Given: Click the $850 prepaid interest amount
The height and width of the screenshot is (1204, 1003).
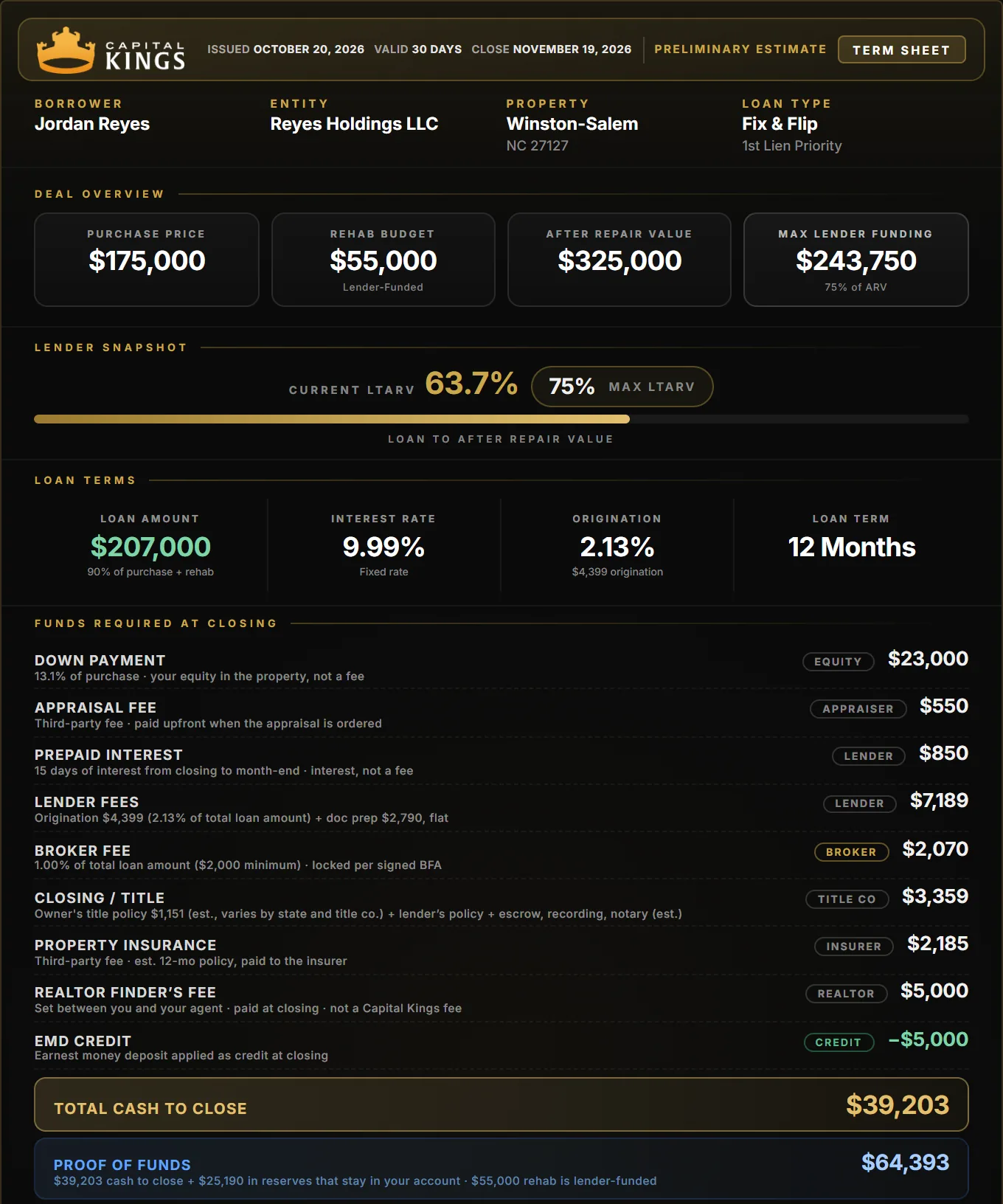Looking at the screenshot, I should click(x=943, y=753).
